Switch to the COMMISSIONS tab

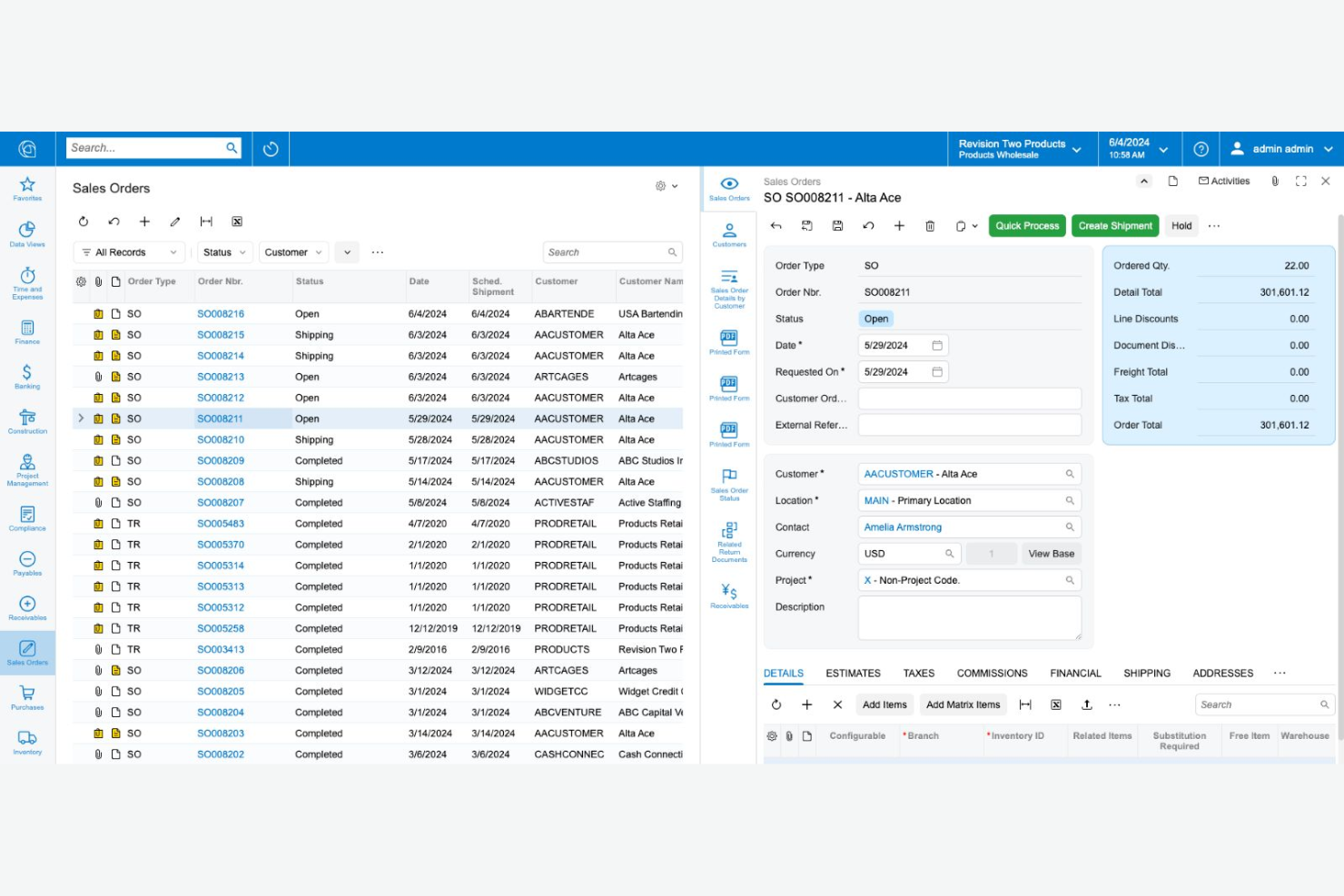coord(992,674)
